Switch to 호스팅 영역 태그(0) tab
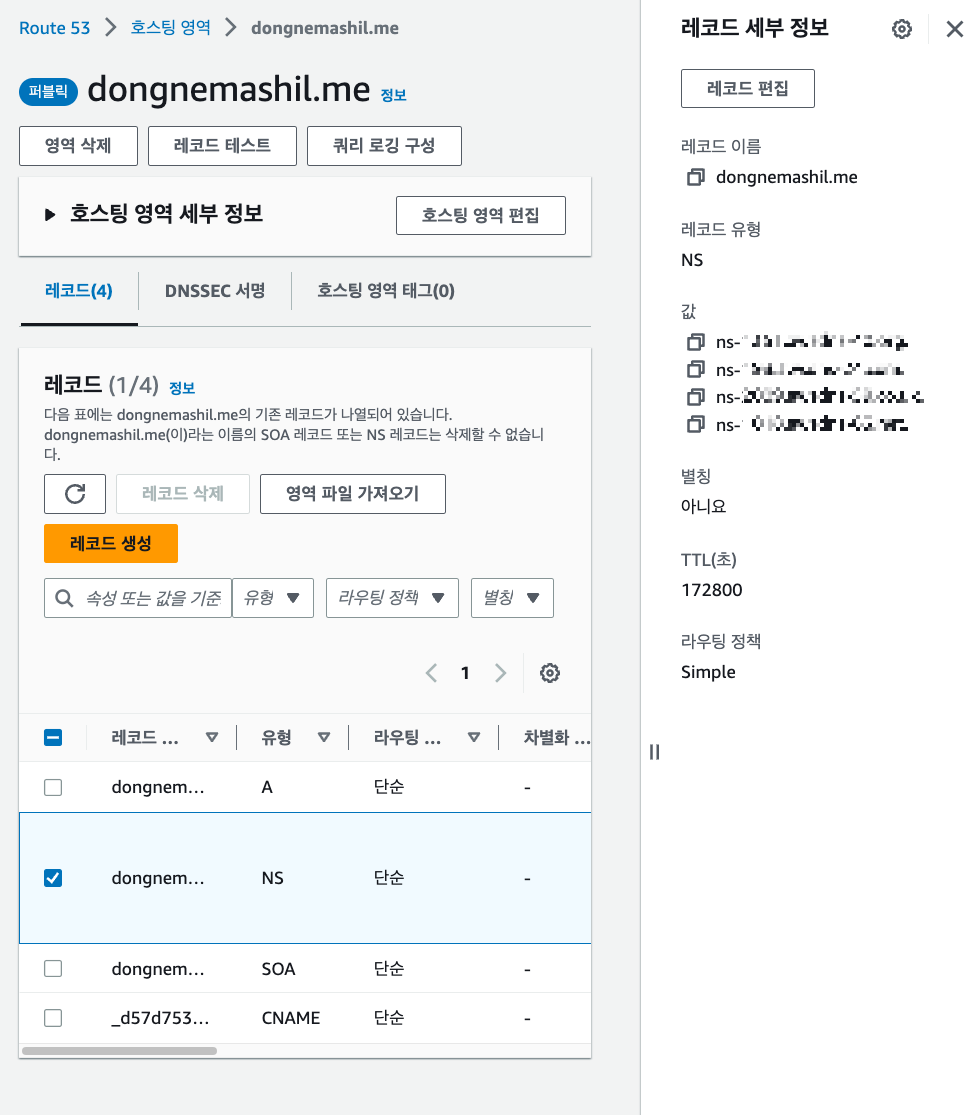The width and height of the screenshot is (979, 1115). point(386,291)
